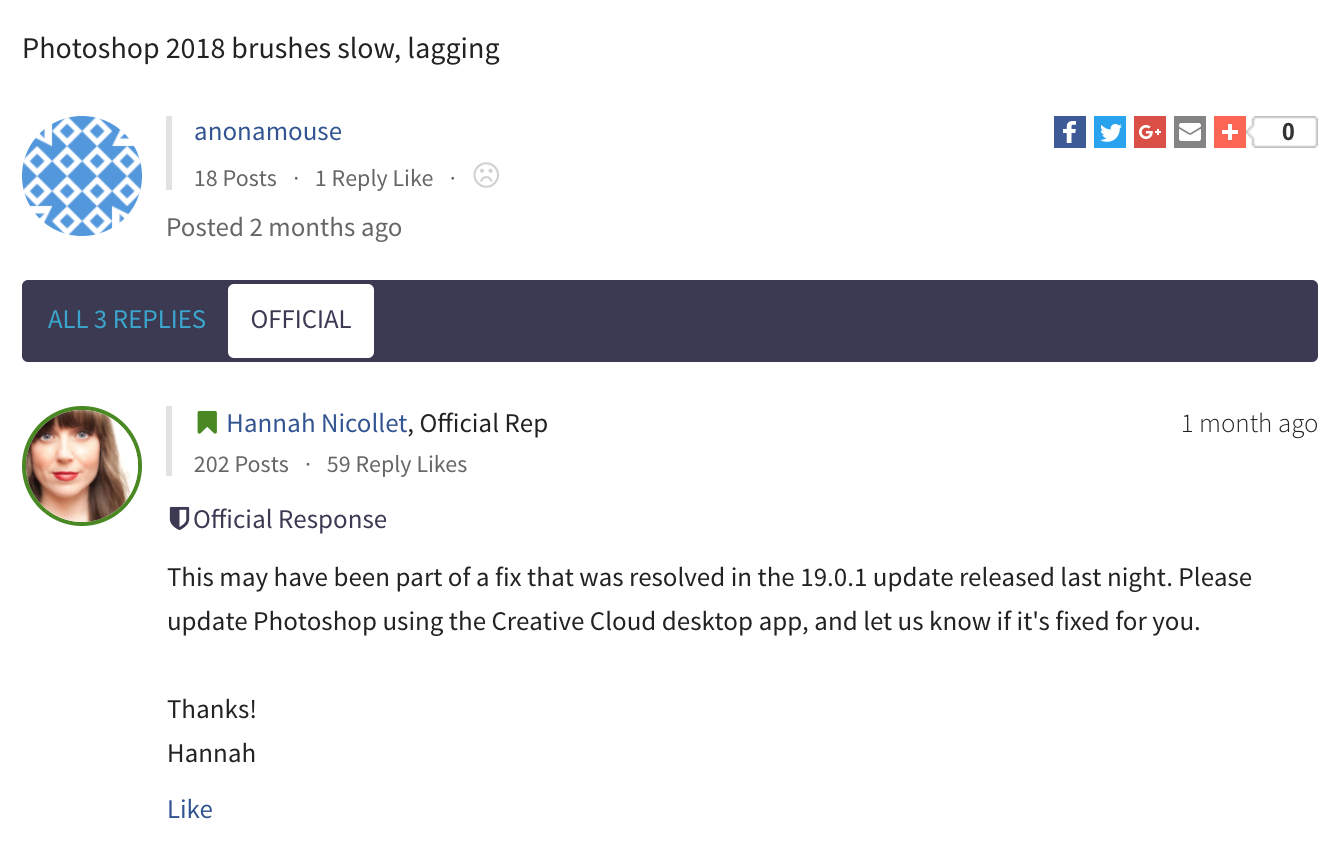Open Hannah Nicollet's profile link
This screenshot has height=842, width=1336.
(317, 424)
